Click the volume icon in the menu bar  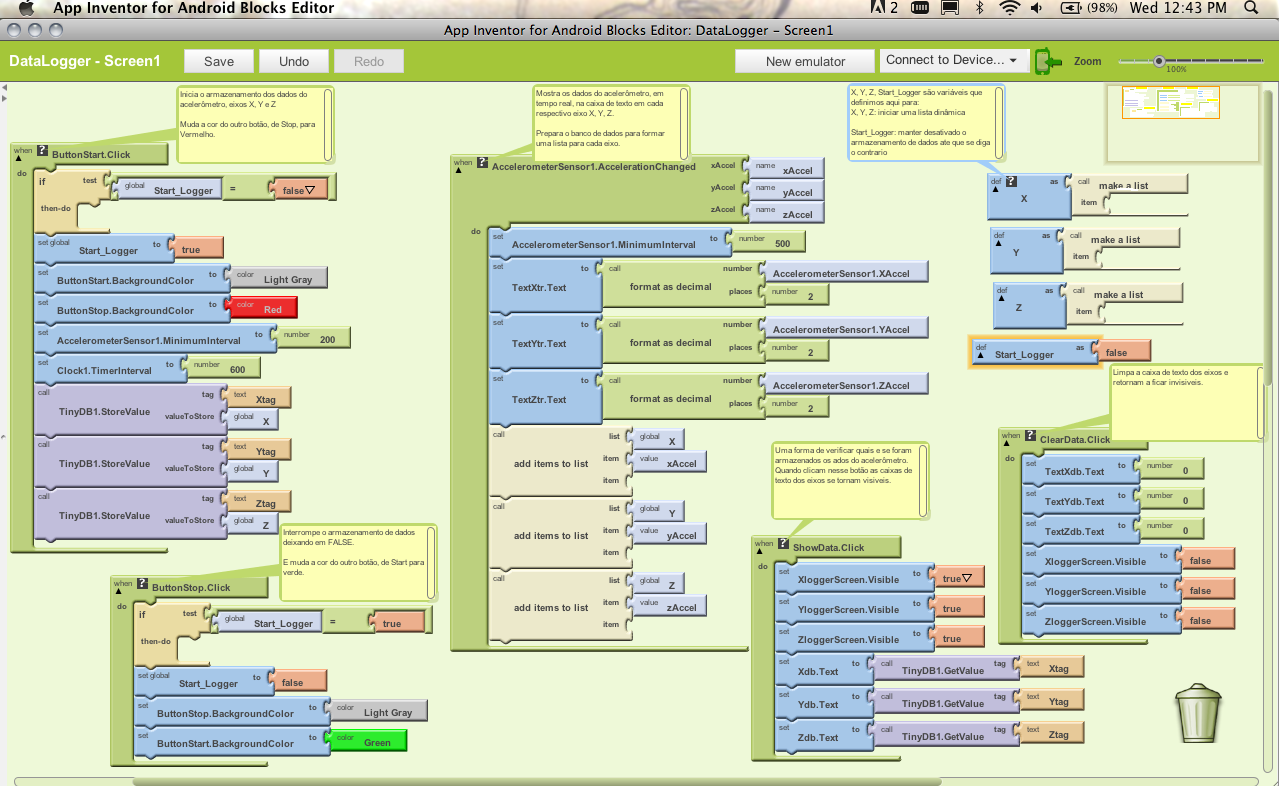(x=1037, y=8)
